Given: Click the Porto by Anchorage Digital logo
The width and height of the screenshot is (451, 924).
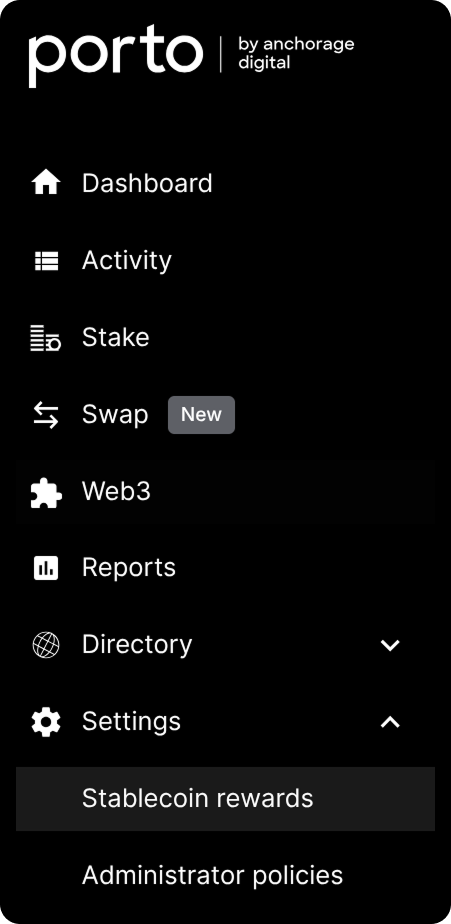Looking at the screenshot, I should 192,56.
